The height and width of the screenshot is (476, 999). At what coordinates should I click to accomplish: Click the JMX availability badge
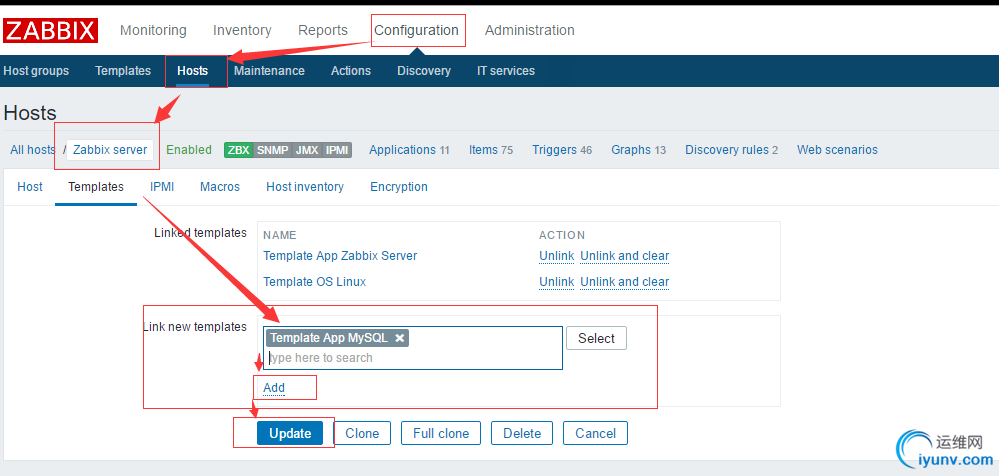point(307,150)
